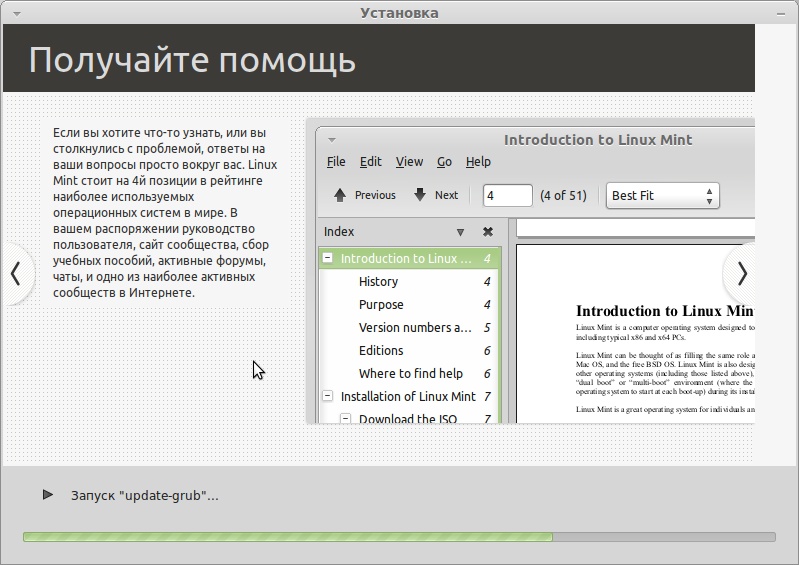Open the Help menu in the help viewer
The image size is (799, 565).
[478, 162]
